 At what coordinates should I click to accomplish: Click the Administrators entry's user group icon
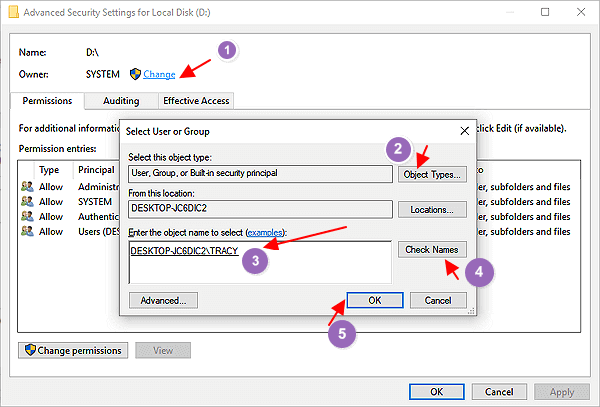click(25, 186)
